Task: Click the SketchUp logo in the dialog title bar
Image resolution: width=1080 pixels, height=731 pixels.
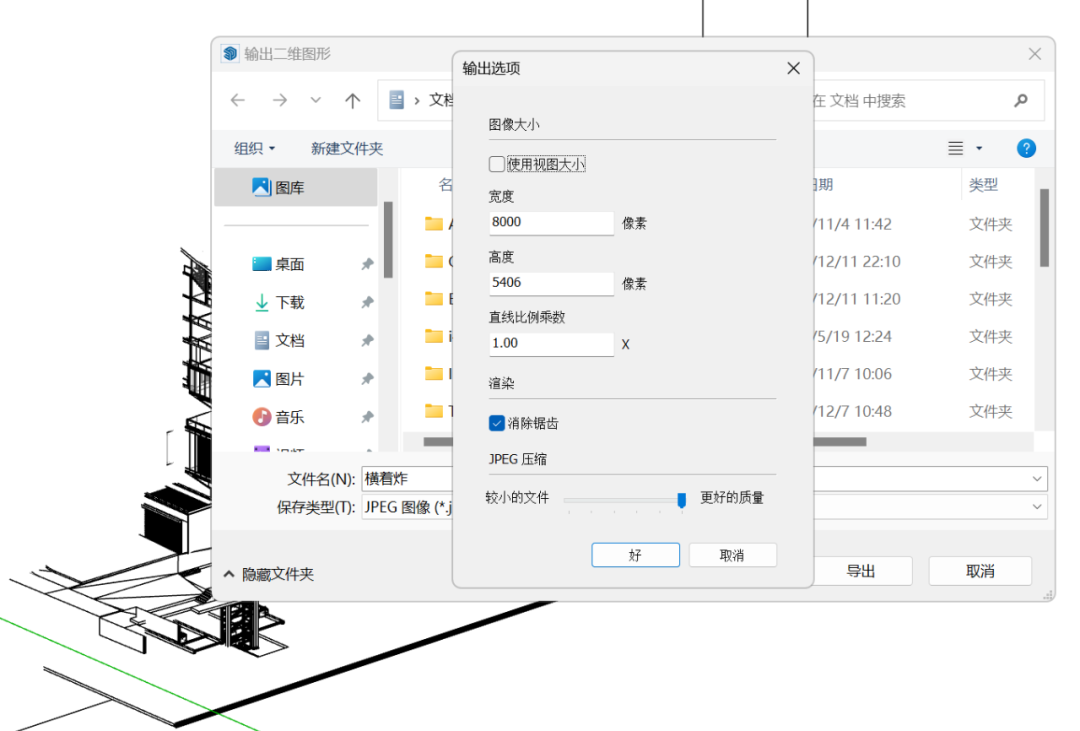Action: 231,51
